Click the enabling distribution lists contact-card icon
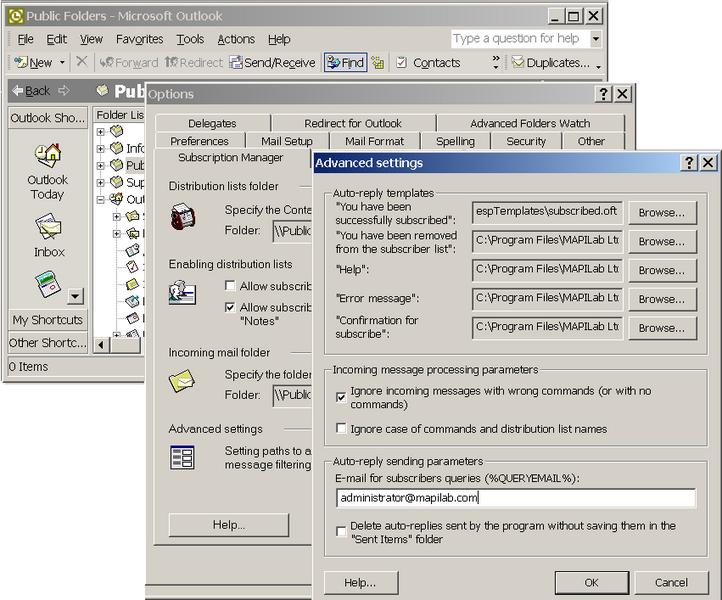The height and width of the screenshot is (600, 722). [x=182, y=293]
